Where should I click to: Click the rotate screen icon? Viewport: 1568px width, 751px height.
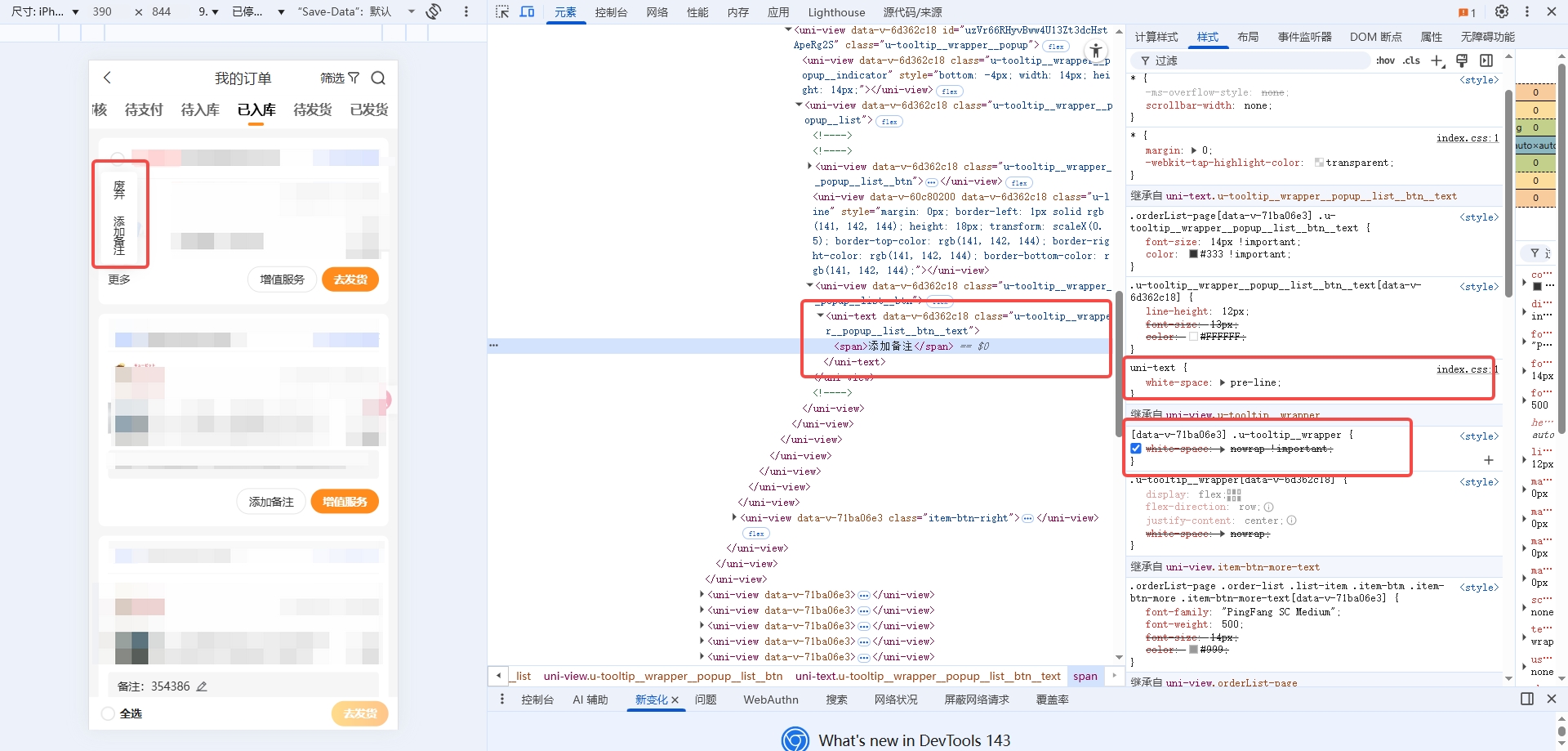(x=434, y=11)
